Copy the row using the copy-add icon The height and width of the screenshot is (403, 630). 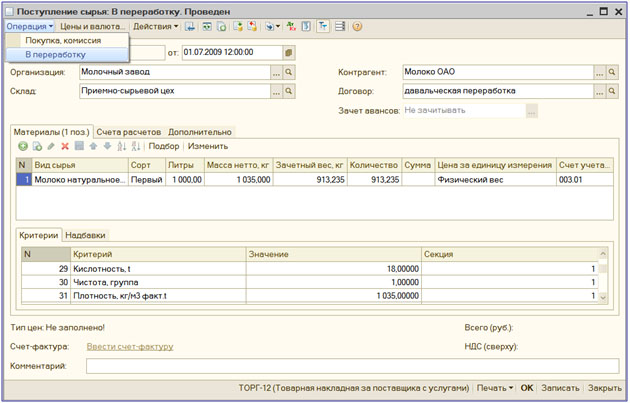point(37,146)
